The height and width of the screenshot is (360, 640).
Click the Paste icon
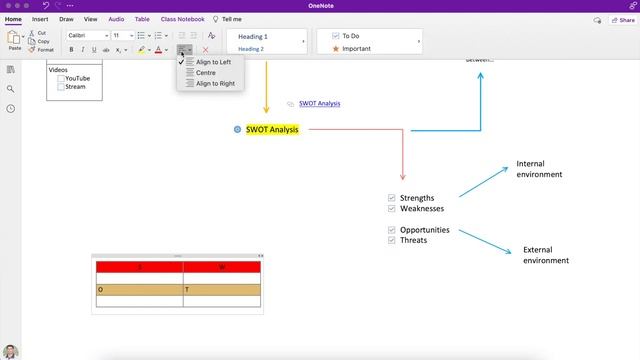tap(13, 38)
